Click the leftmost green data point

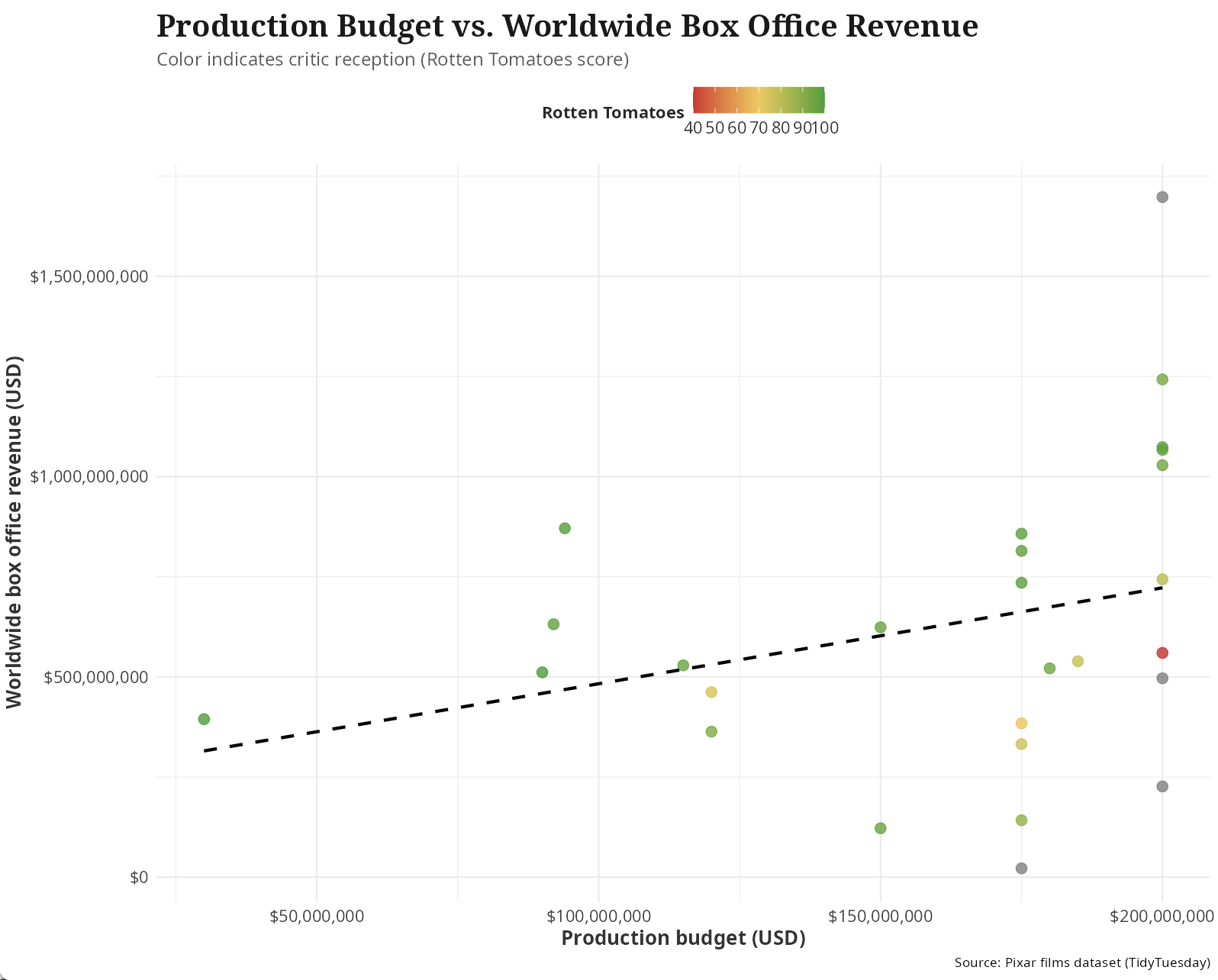point(204,719)
